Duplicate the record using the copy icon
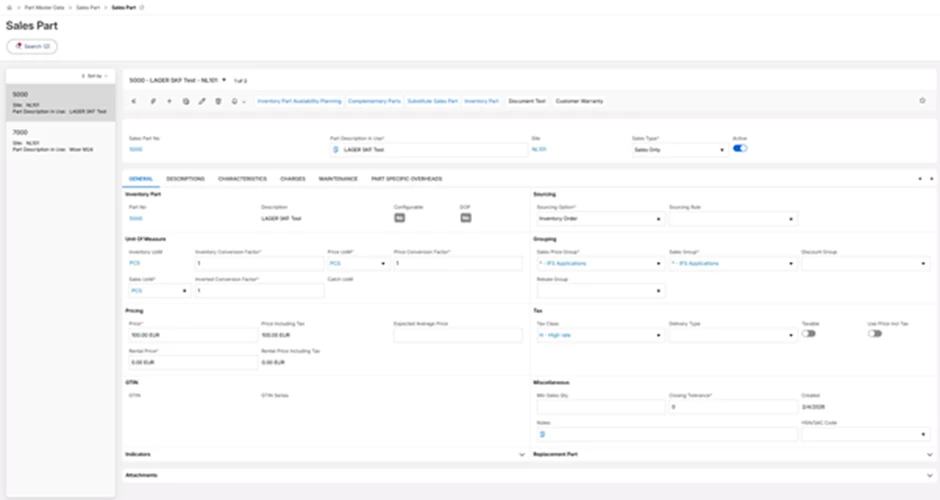 pos(186,101)
